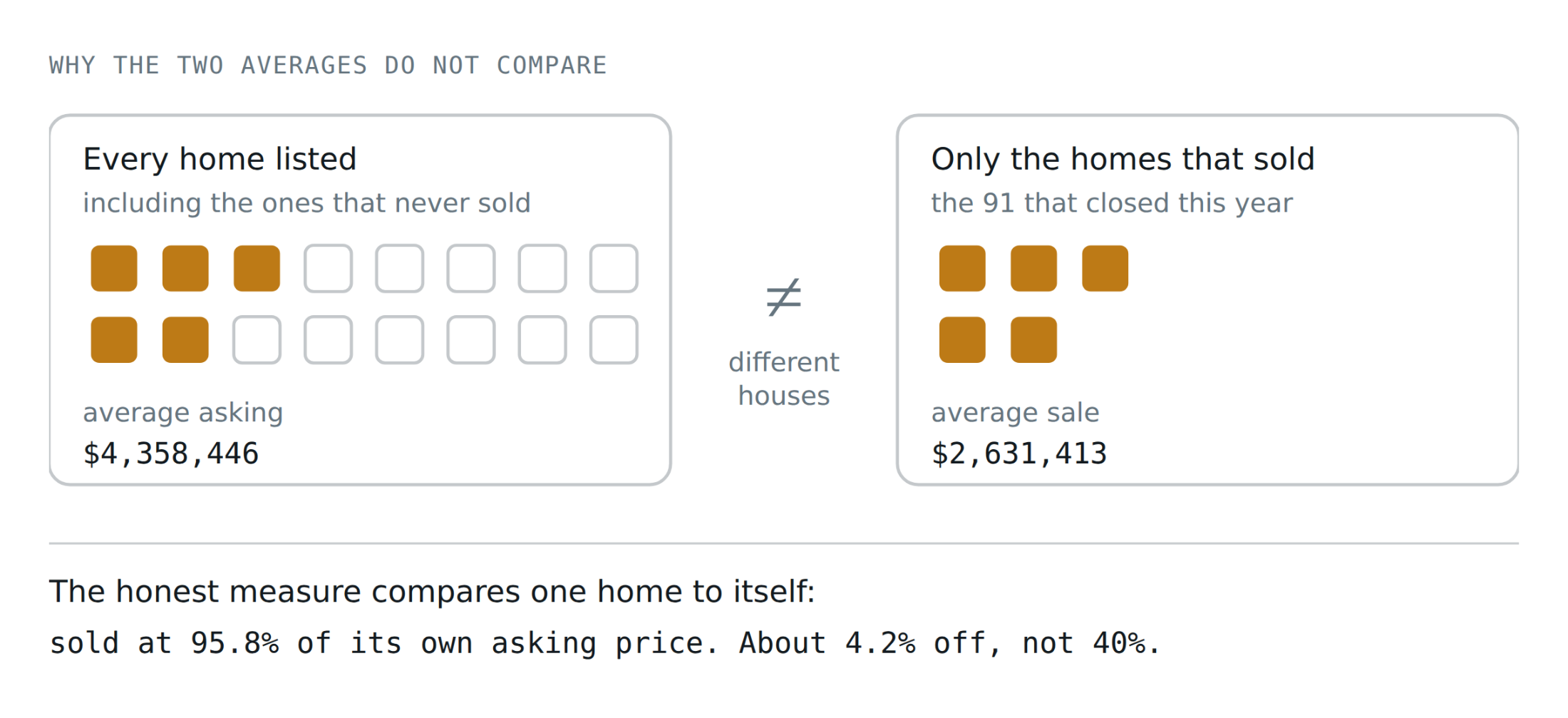Click 'the 91 that closed this year' subtitle
The height and width of the screenshot is (718, 1568).
1112,203
